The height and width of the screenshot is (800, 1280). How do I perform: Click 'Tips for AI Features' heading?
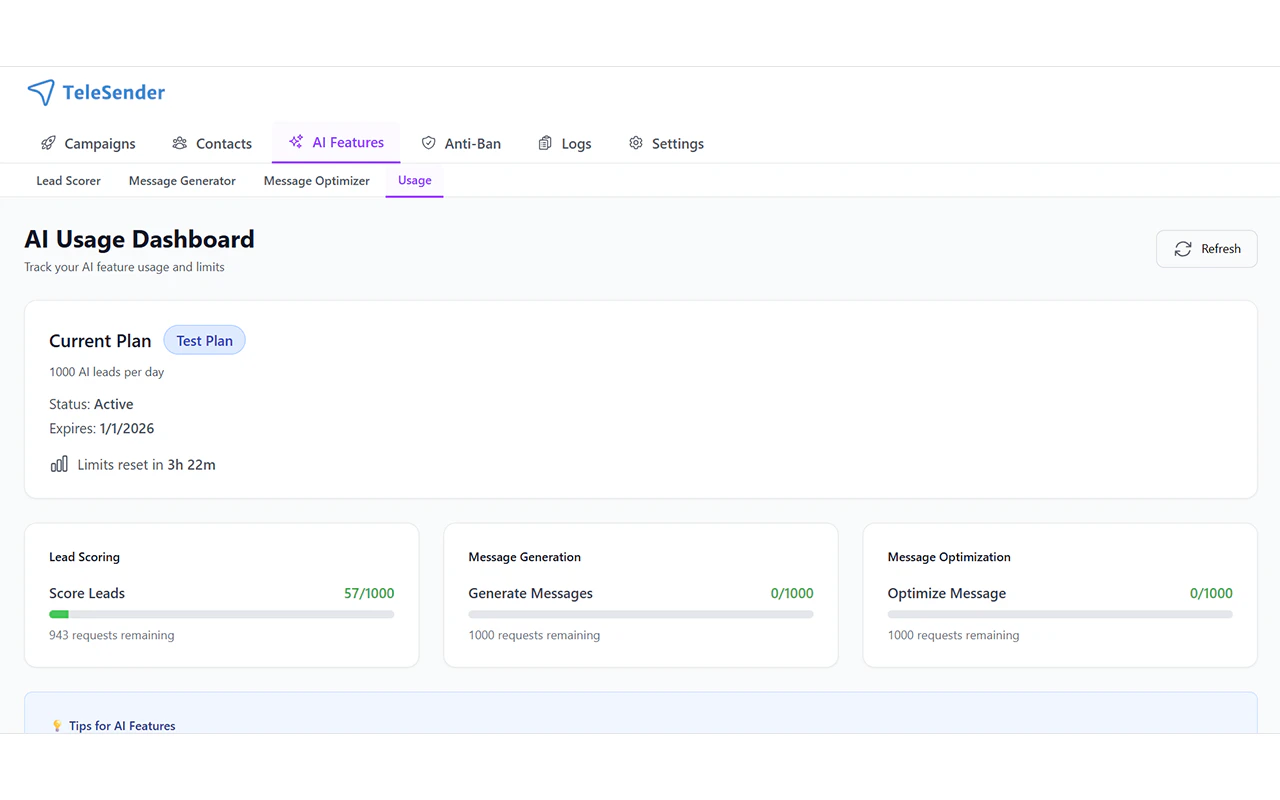[x=122, y=726]
